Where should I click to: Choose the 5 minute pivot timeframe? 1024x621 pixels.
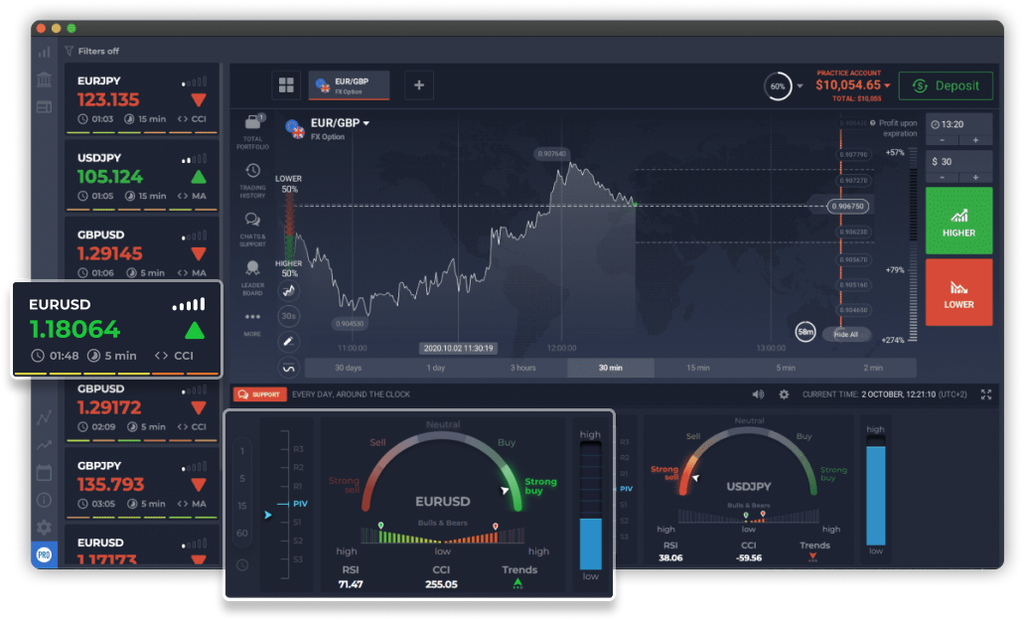(242, 479)
